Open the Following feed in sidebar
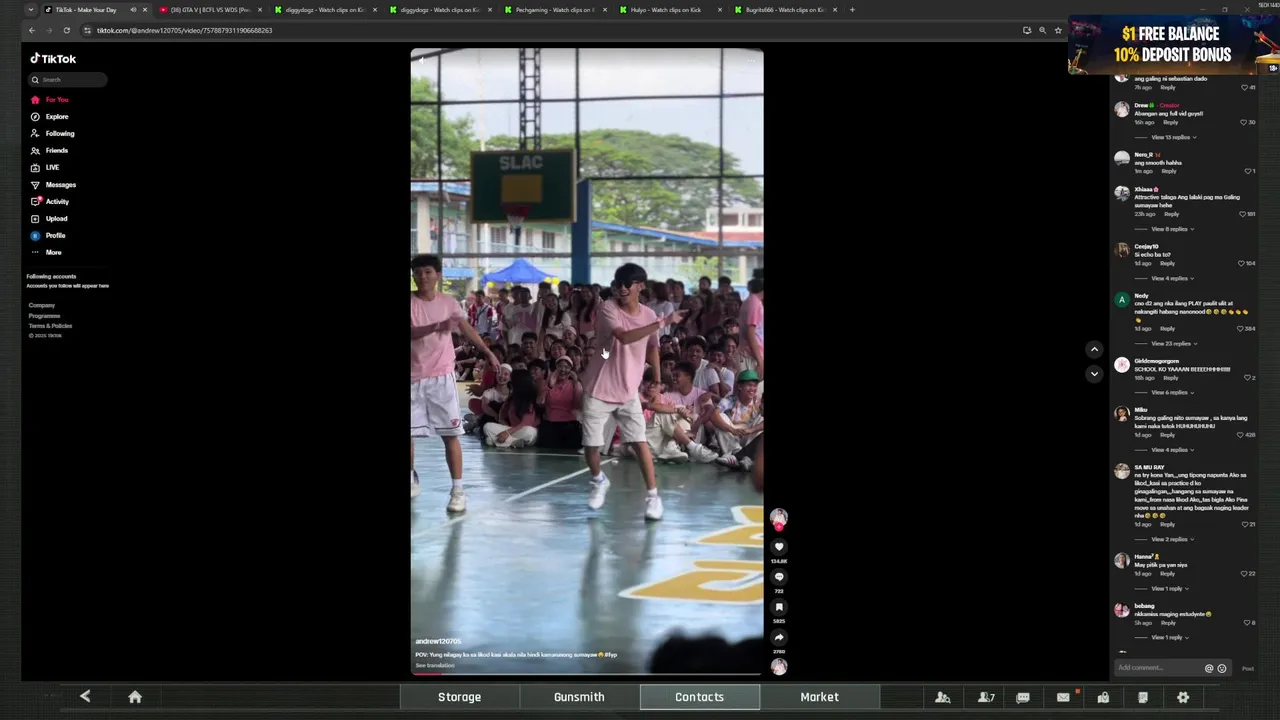The height and width of the screenshot is (720, 1280). click(52, 134)
